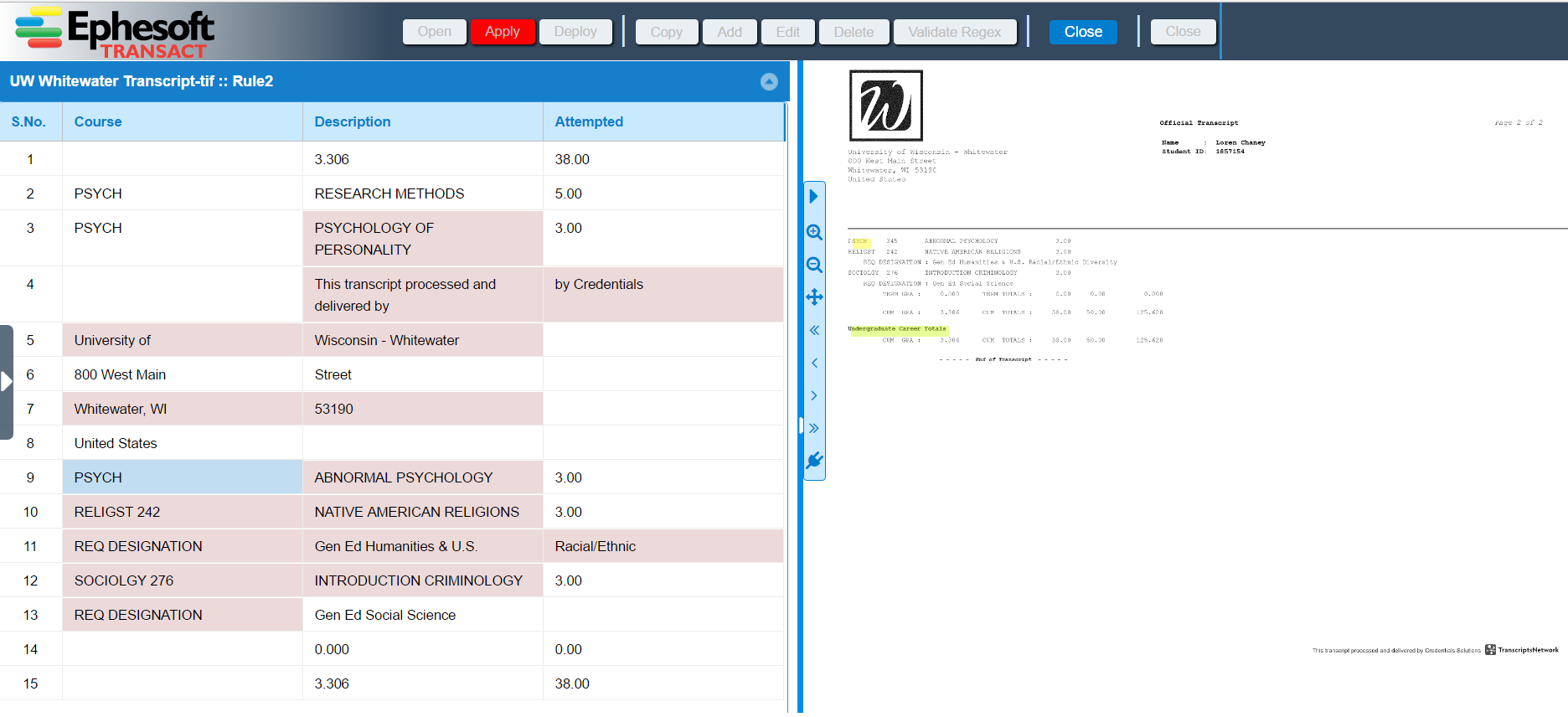Viewport: 1568px width, 717px height.
Task: Select the 'Wisconsin - Whitewater' cell
Action: (423, 340)
